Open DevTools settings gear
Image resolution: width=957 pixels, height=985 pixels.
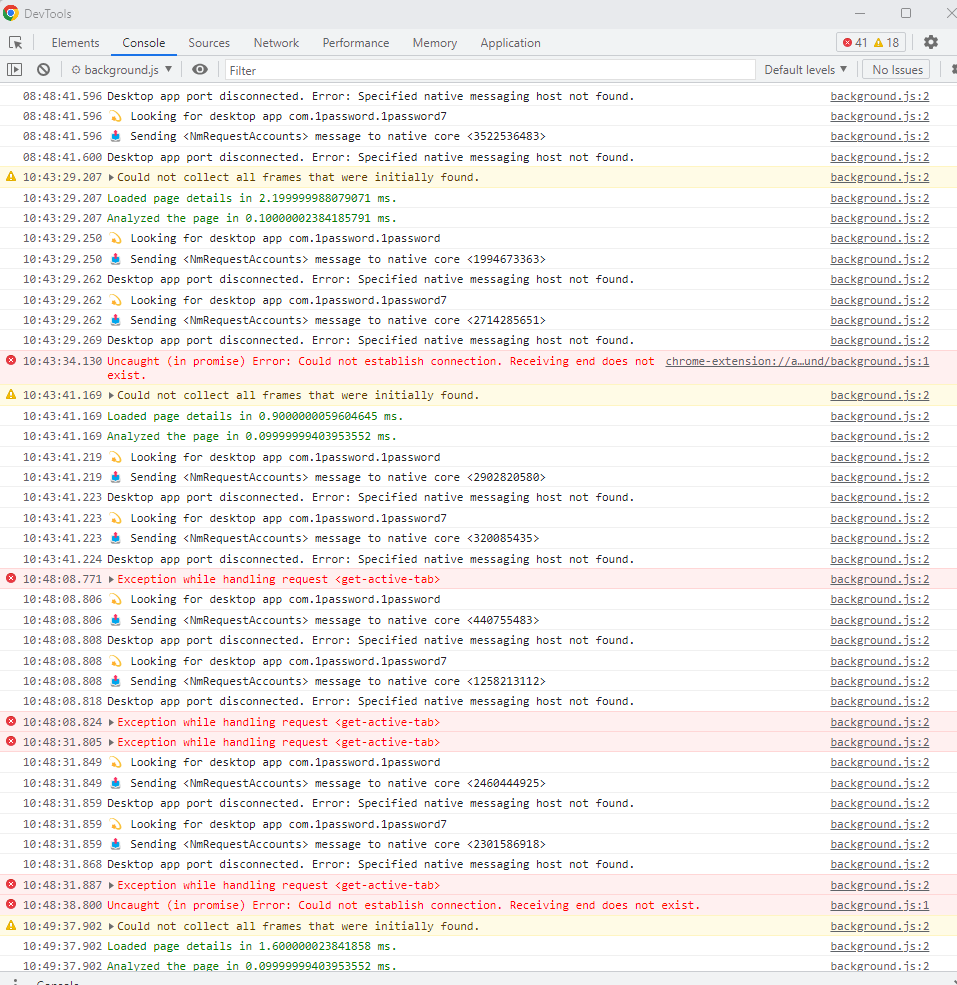click(931, 42)
